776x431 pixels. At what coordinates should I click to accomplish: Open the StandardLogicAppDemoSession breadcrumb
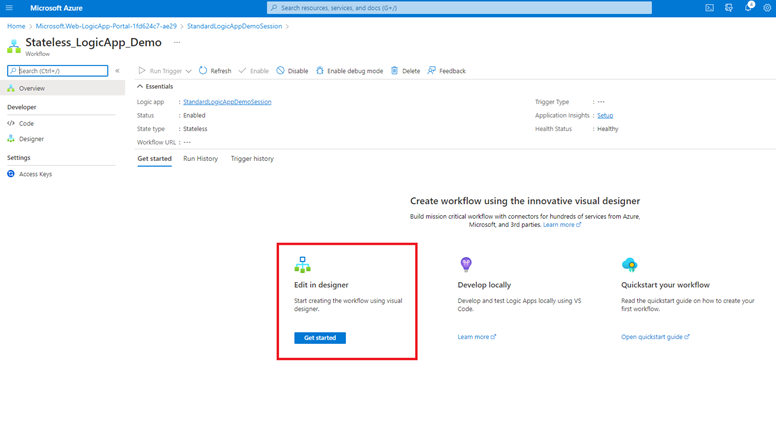coord(235,26)
